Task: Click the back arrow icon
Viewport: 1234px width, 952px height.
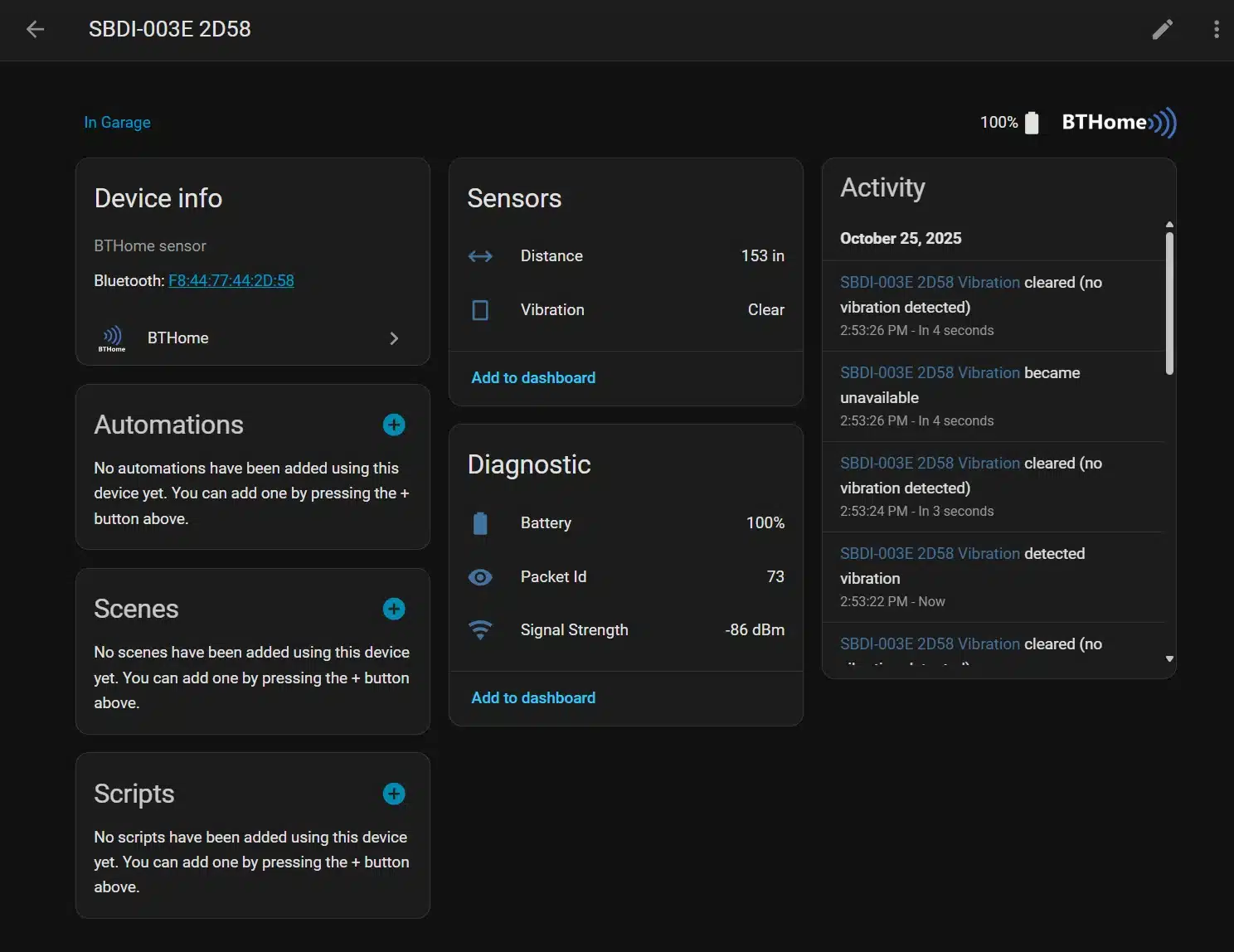Action: click(35, 30)
